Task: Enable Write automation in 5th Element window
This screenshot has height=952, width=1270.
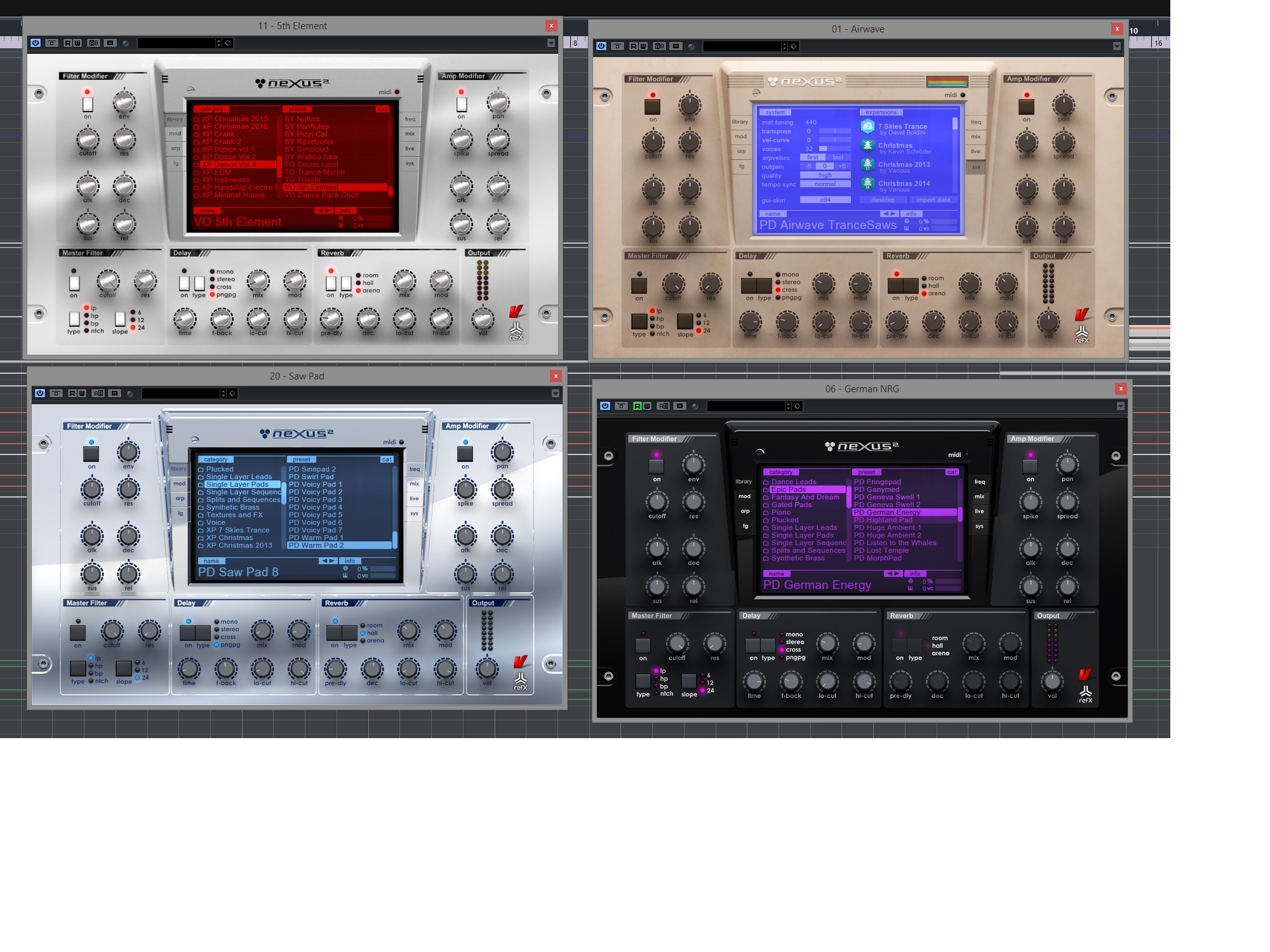Action: [77, 43]
